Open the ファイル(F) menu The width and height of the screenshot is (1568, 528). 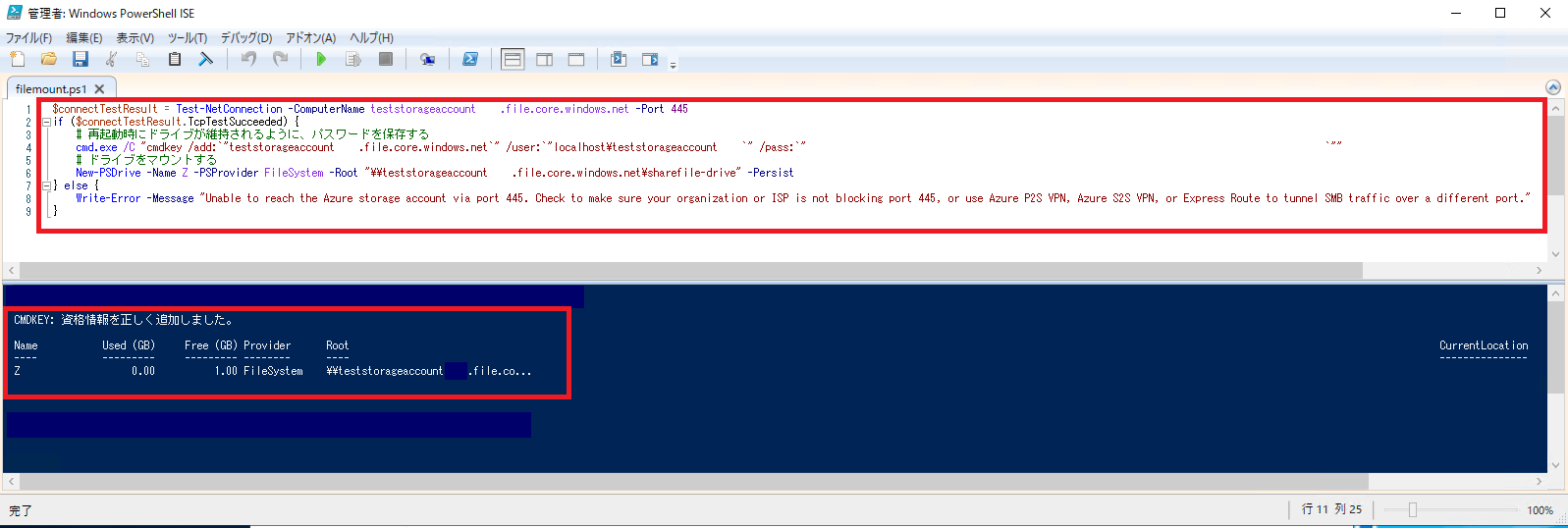[x=28, y=38]
